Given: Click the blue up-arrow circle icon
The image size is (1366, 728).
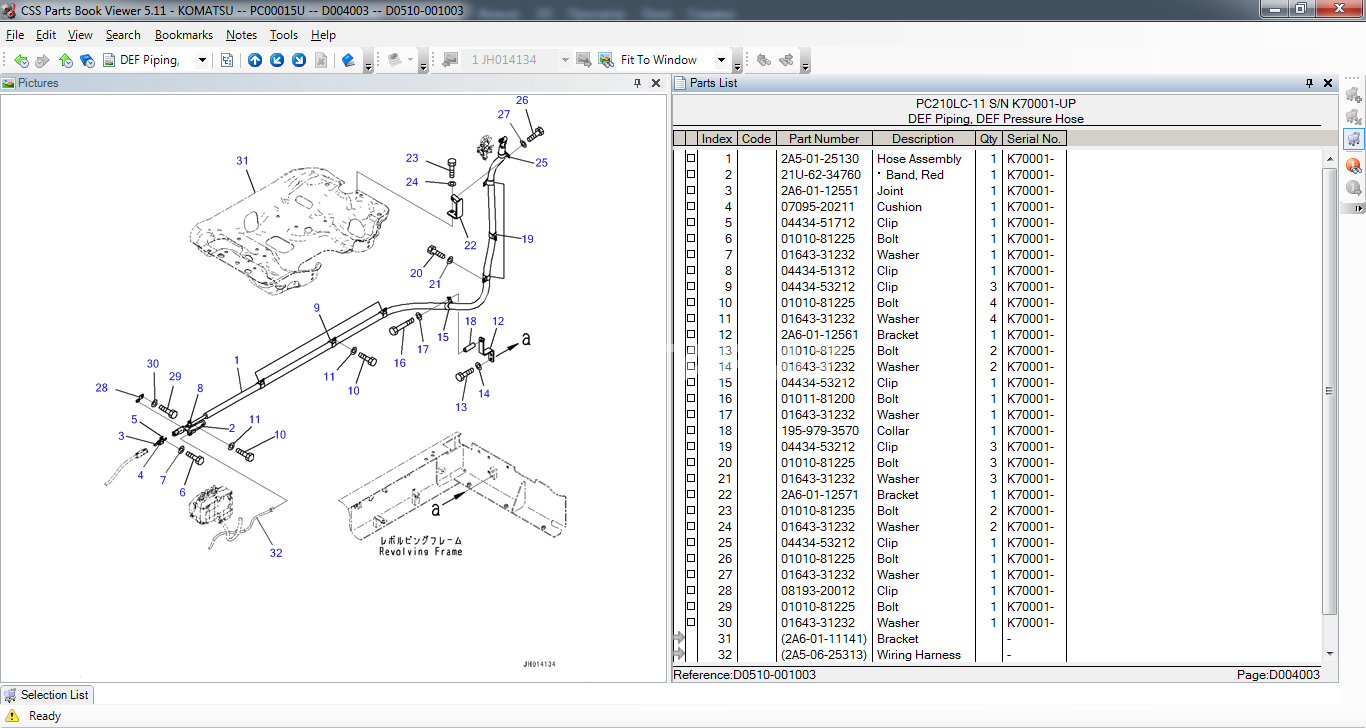Looking at the screenshot, I should pos(255,60).
